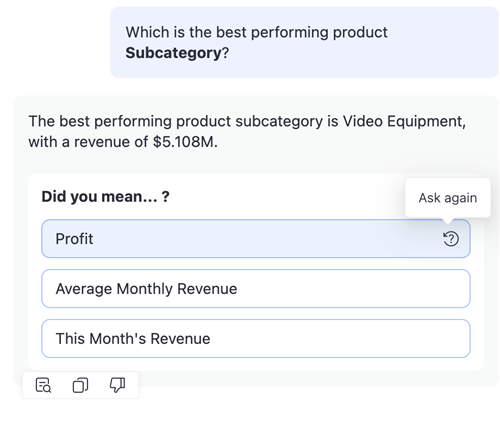The image size is (500, 435).
Task: Click the text Average Monthly Revenue
Action: click(146, 289)
